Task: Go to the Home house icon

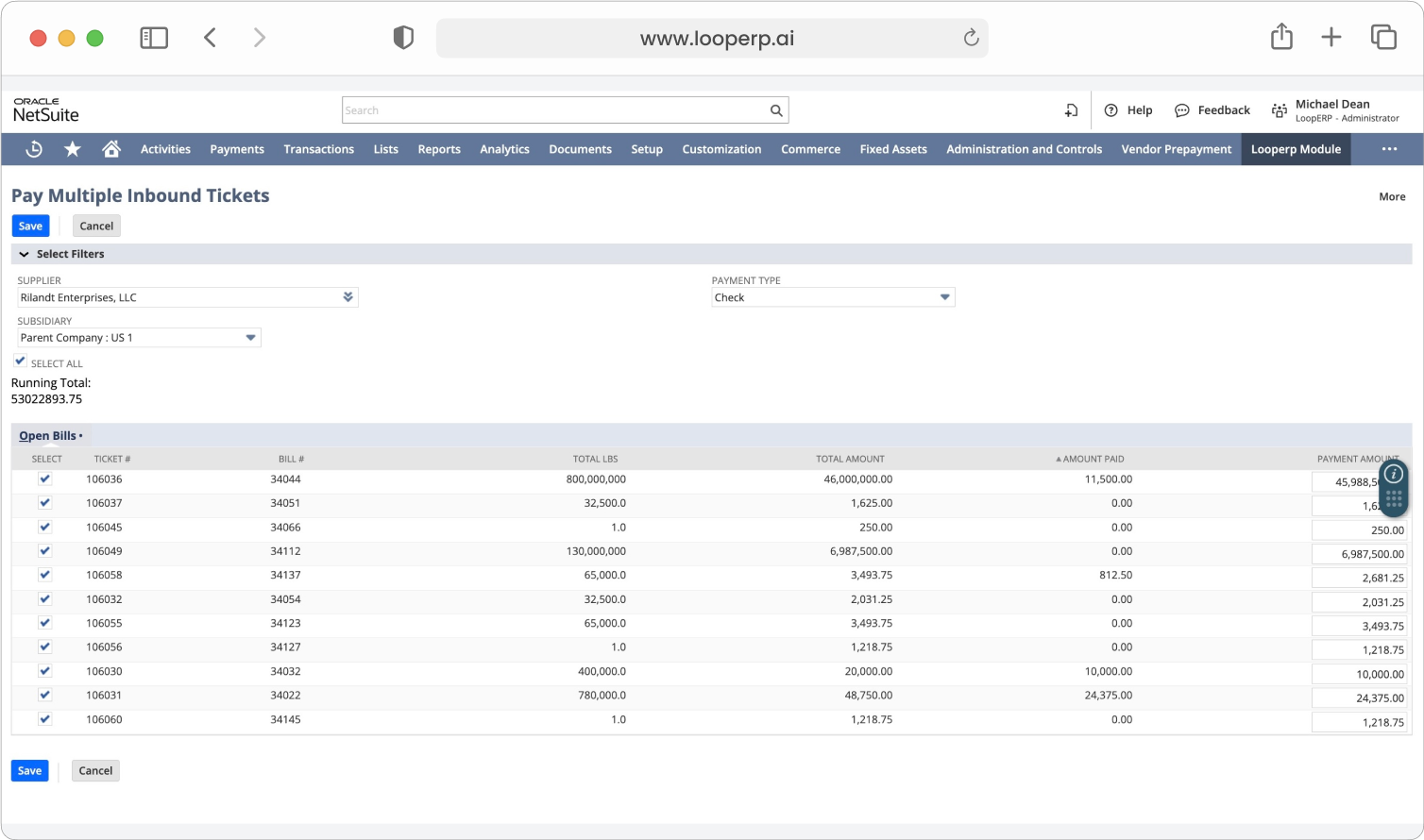Action: (111, 149)
